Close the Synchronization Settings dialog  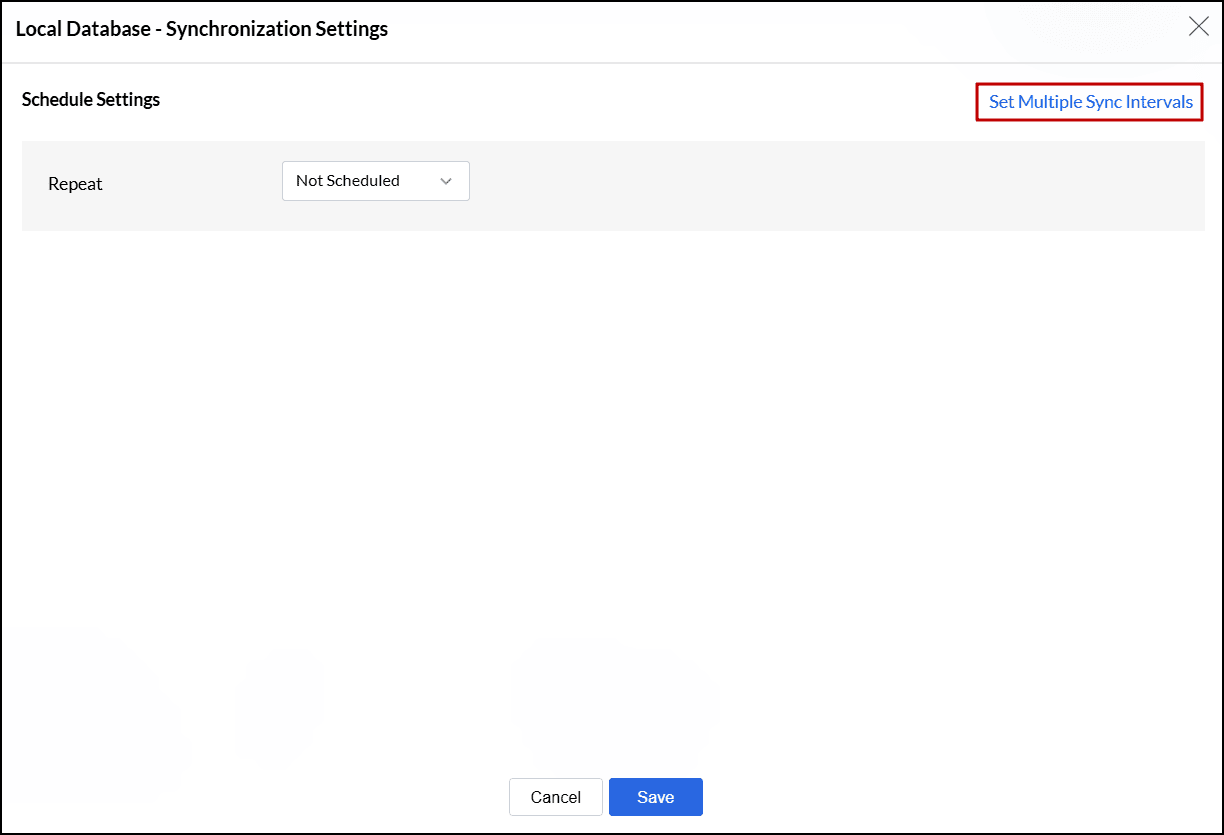tap(1198, 27)
